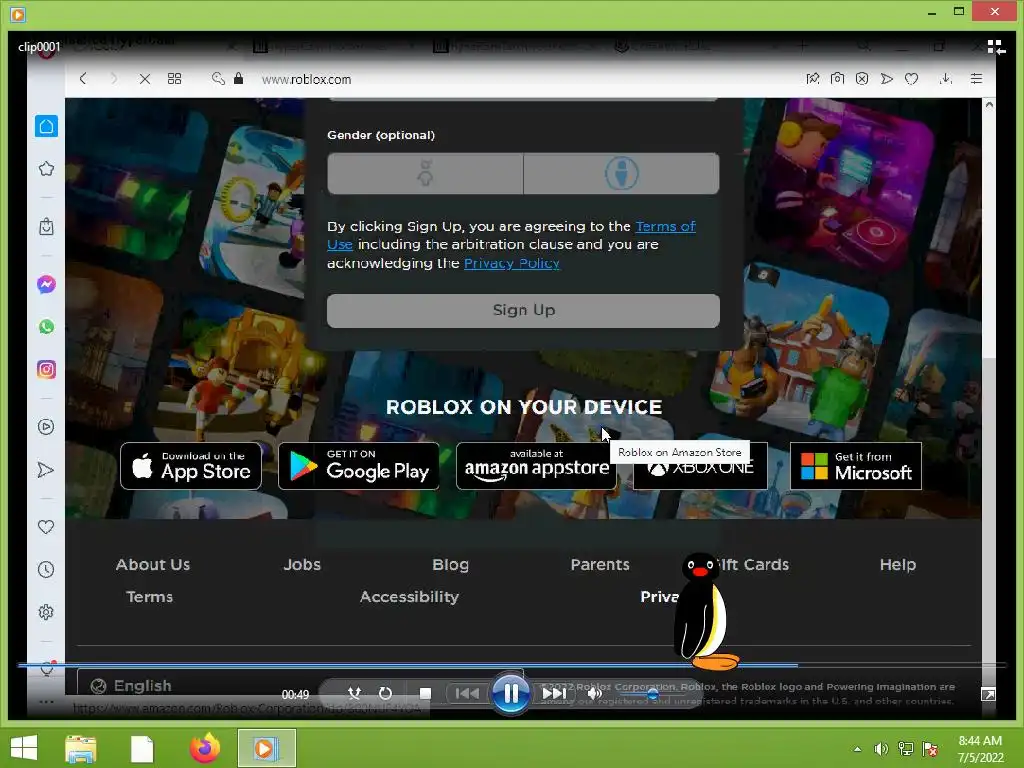
Task: Open browsing history from the sidebar
Action: pos(46,569)
